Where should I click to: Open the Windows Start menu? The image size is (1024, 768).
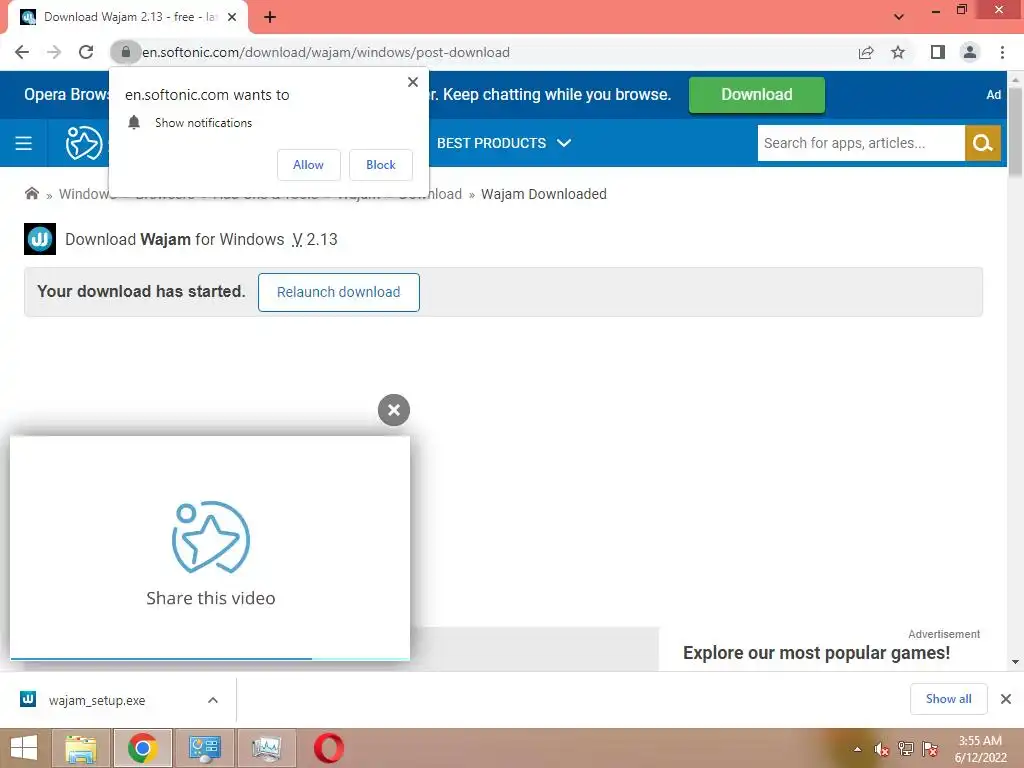(24, 748)
